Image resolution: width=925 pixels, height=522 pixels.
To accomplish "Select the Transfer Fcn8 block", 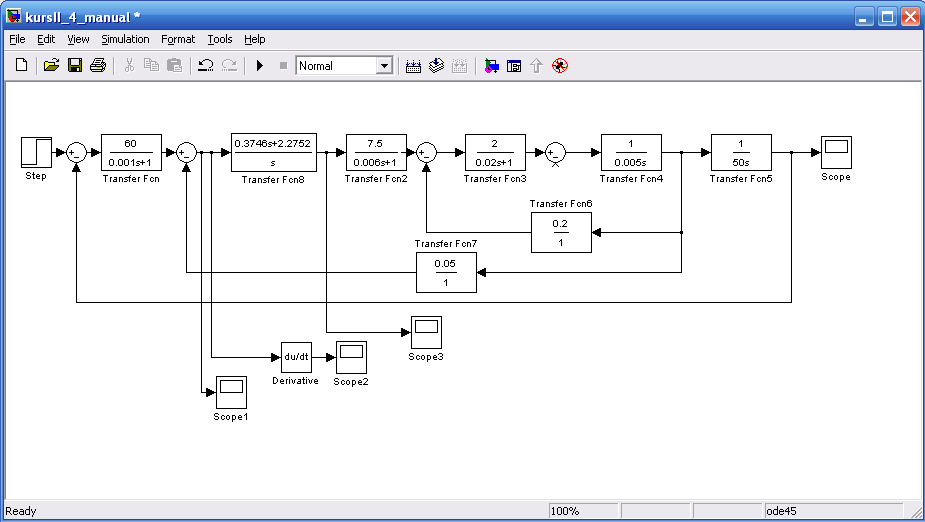I will point(273,152).
